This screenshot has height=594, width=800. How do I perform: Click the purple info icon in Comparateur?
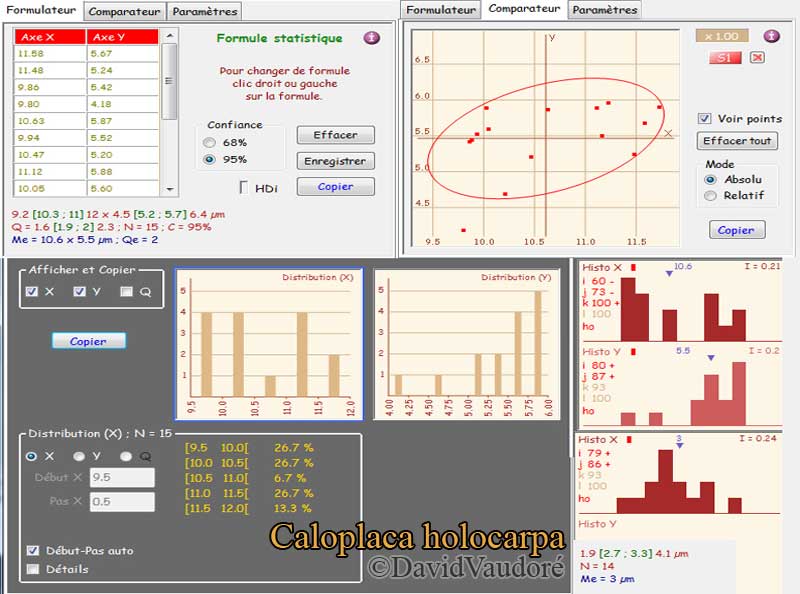pyautogui.click(x=771, y=36)
